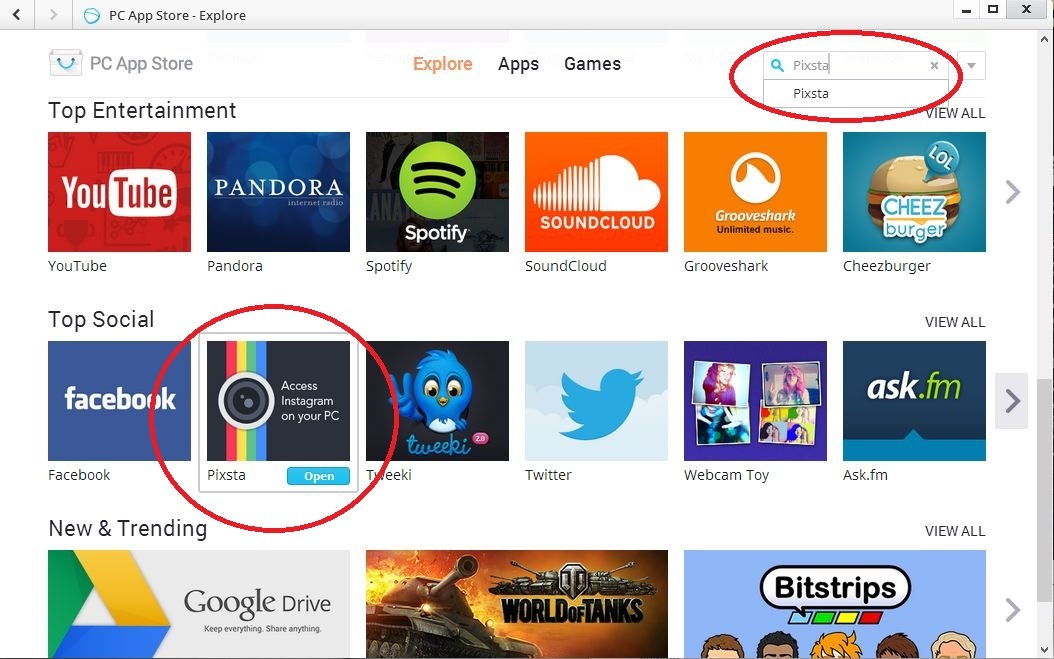Go back with the back arrow
Image resolution: width=1054 pixels, height=659 pixels.
(17, 14)
